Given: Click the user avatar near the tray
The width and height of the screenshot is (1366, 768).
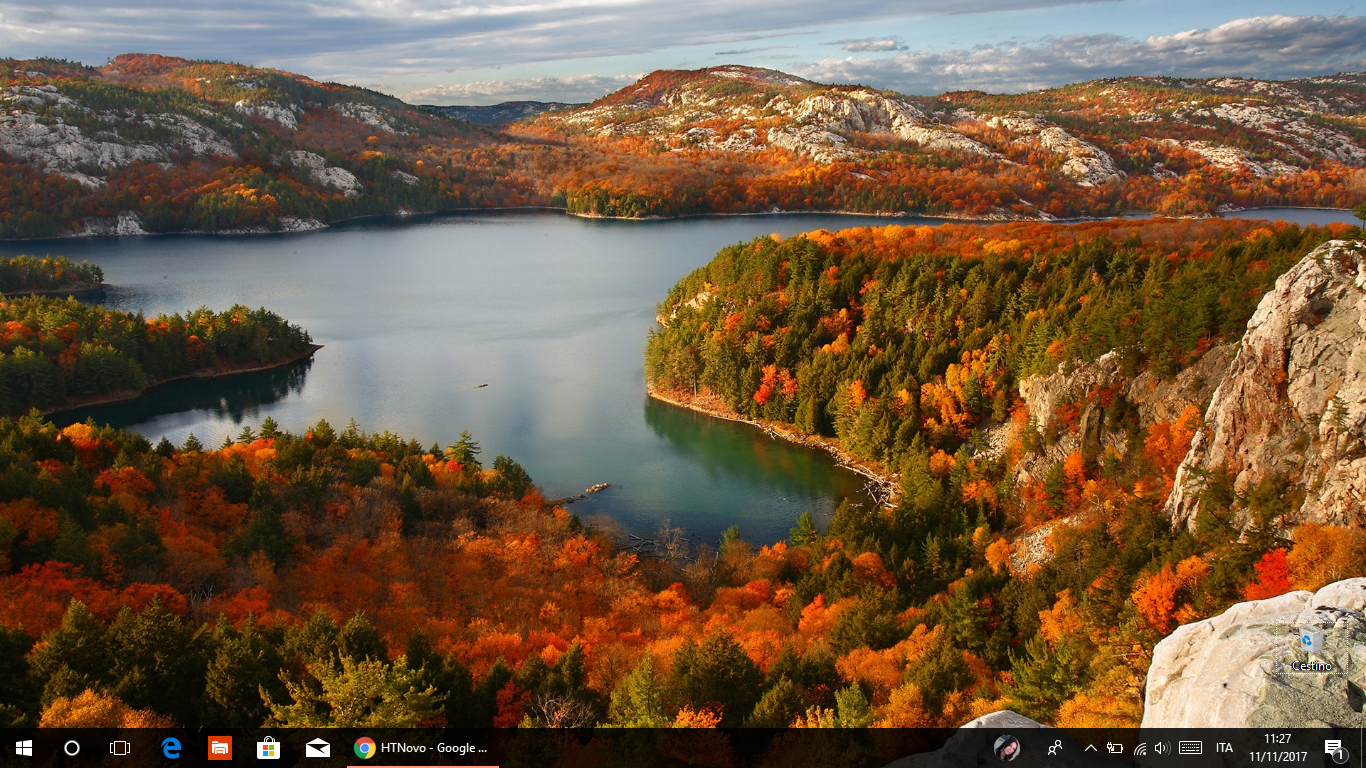Looking at the screenshot, I should (1007, 748).
